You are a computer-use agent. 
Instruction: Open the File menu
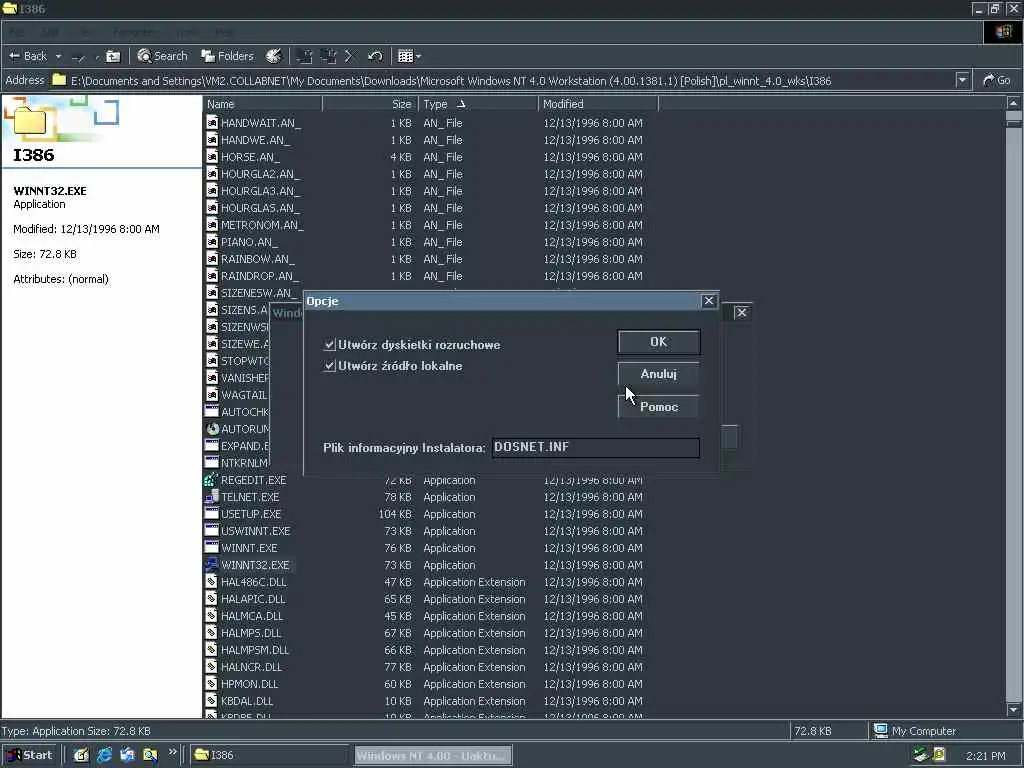[17, 32]
